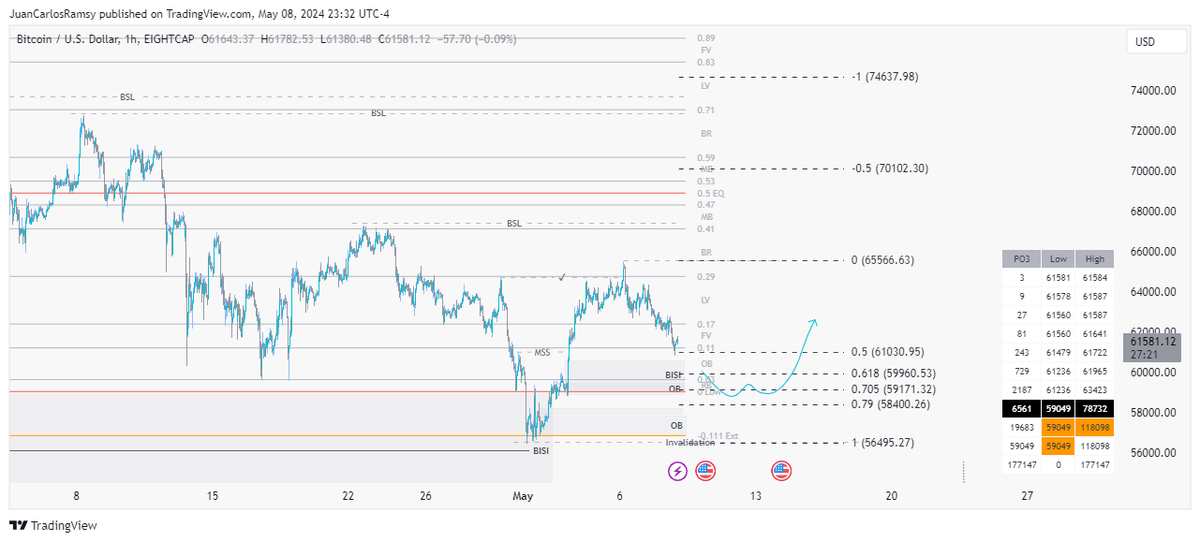Click the High column header in the table
This screenshot has width=1200, height=542.
[x=1095, y=258]
